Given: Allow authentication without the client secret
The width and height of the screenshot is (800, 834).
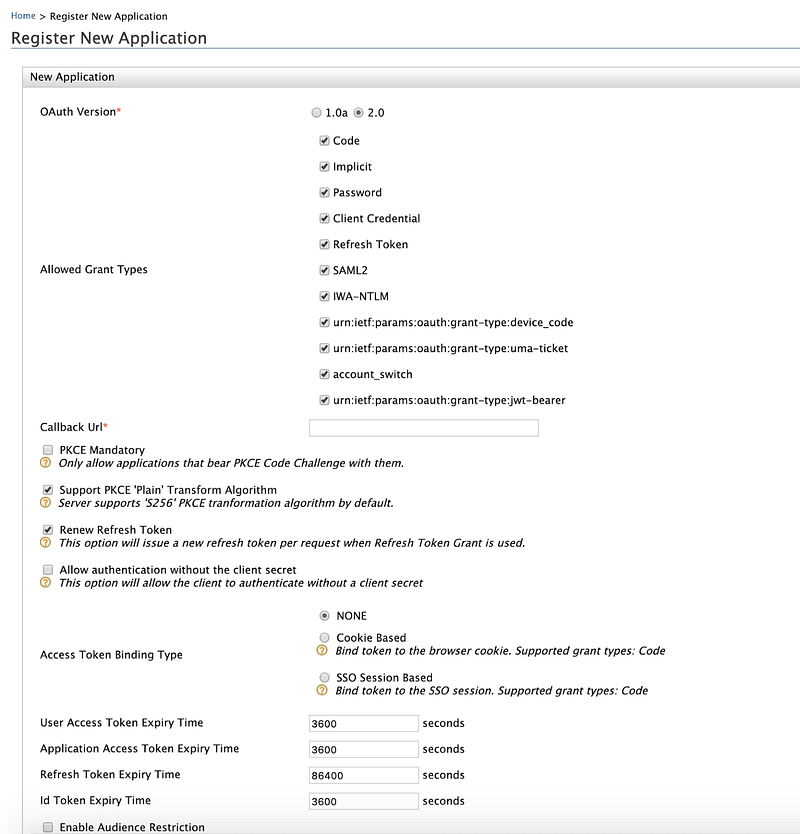Looking at the screenshot, I should 48,570.
